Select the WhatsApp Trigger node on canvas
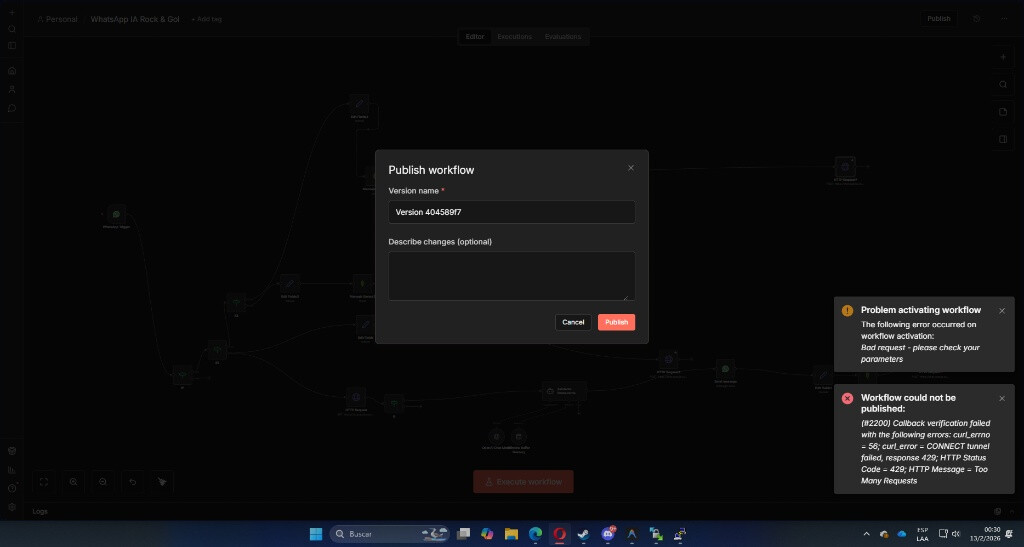Screen dimensions: 1024x547 tap(116, 213)
